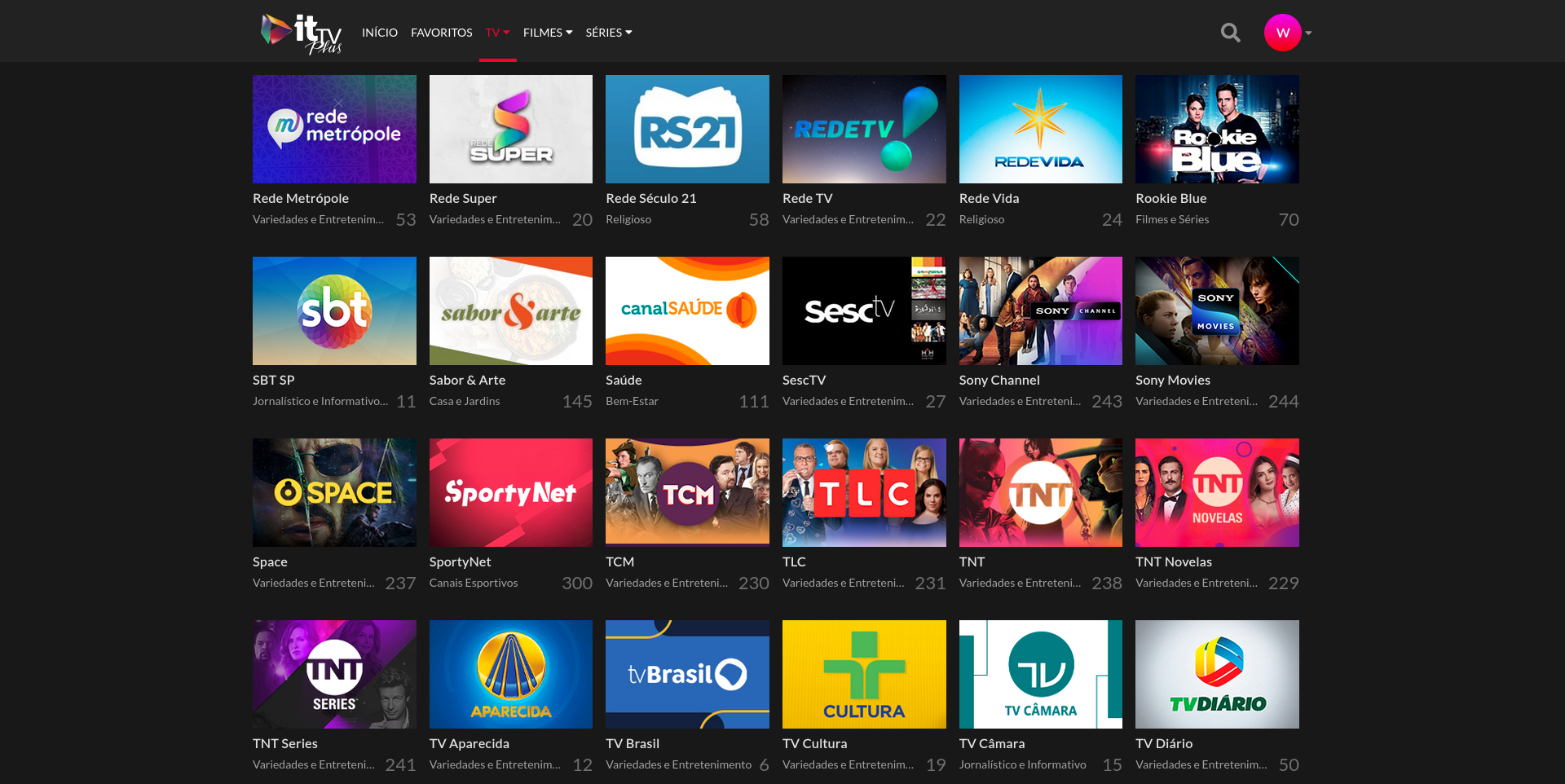The width and height of the screenshot is (1565, 784).
Task: Open the TNT Series thumbnail
Action: tap(334, 674)
